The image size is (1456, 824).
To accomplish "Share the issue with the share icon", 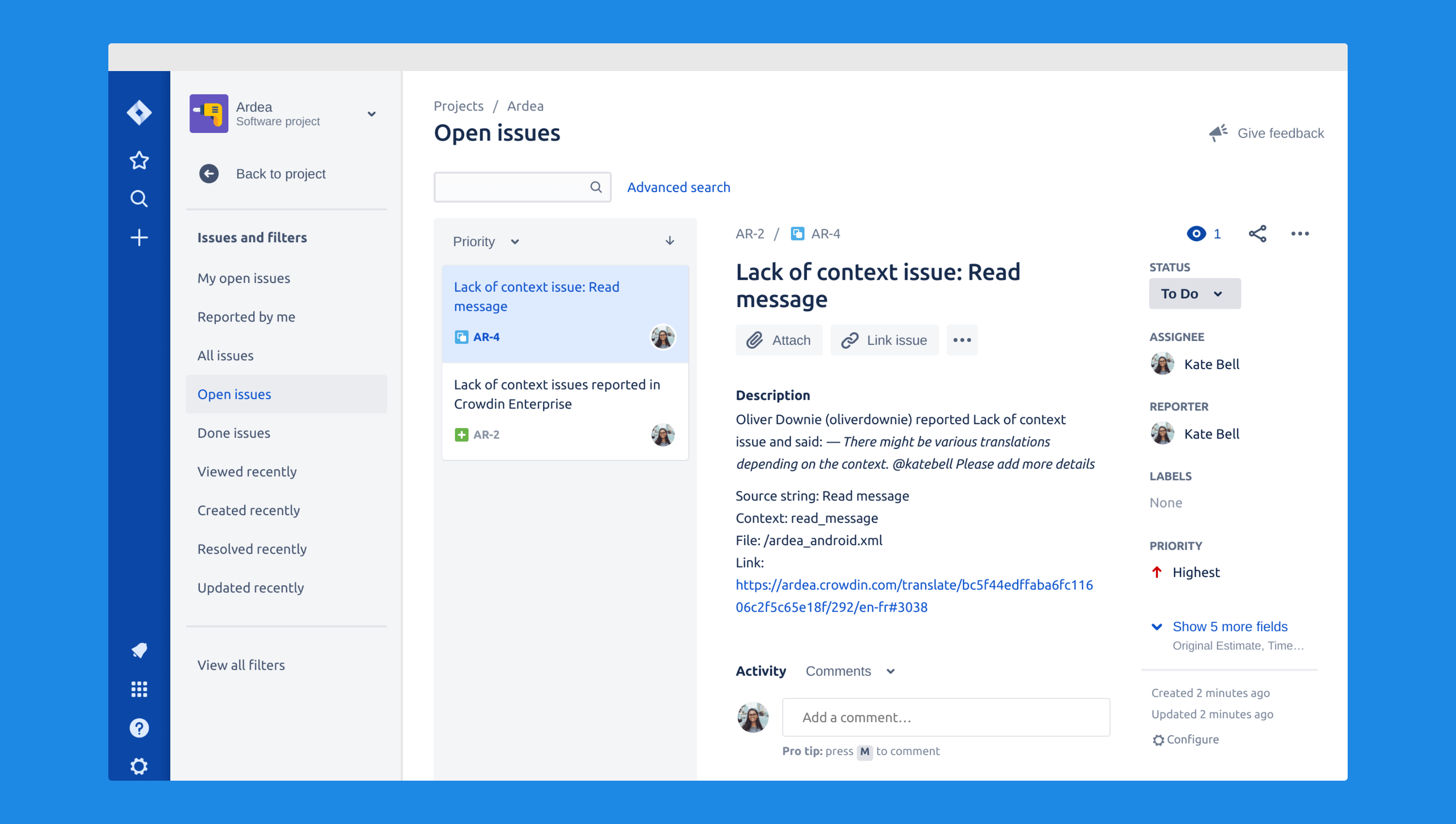I will [x=1257, y=234].
